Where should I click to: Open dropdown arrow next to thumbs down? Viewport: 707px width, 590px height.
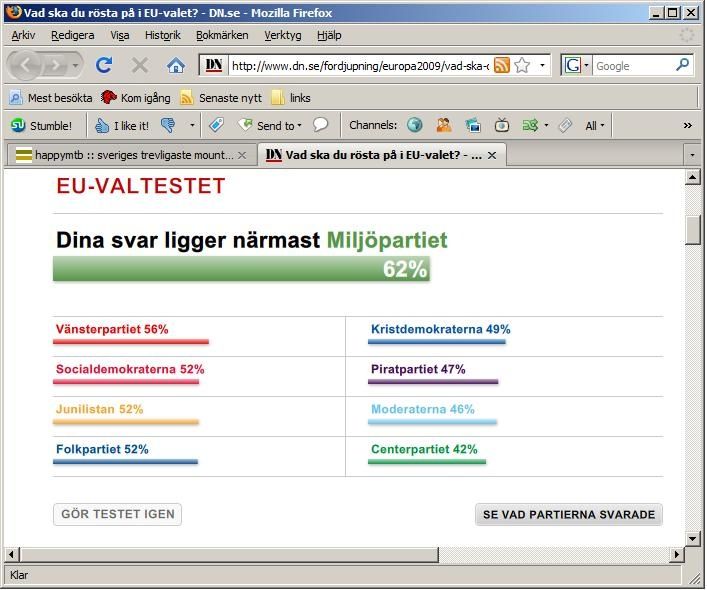192,125
